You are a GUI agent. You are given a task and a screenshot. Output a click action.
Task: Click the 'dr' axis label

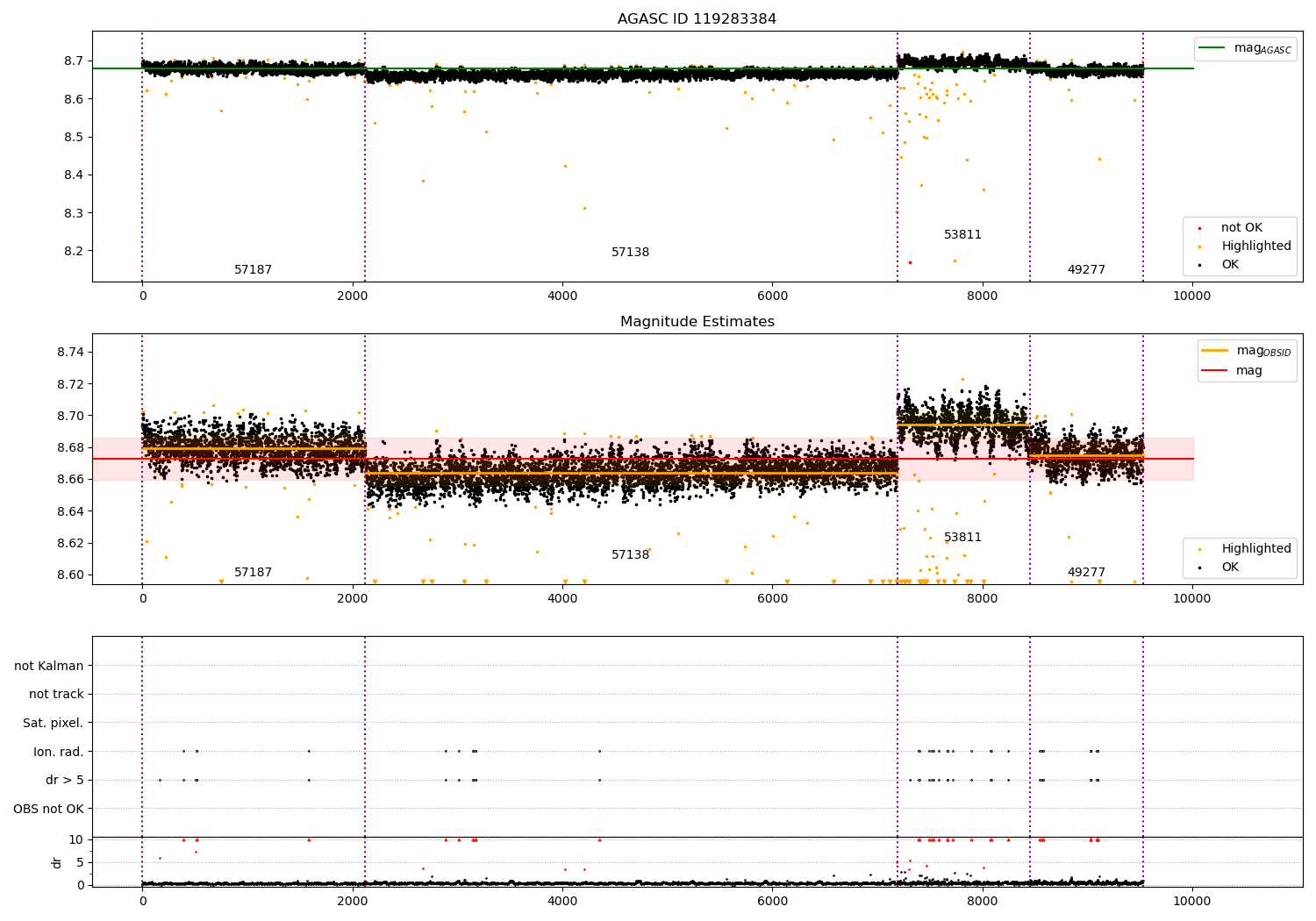(x=57, y=862)
